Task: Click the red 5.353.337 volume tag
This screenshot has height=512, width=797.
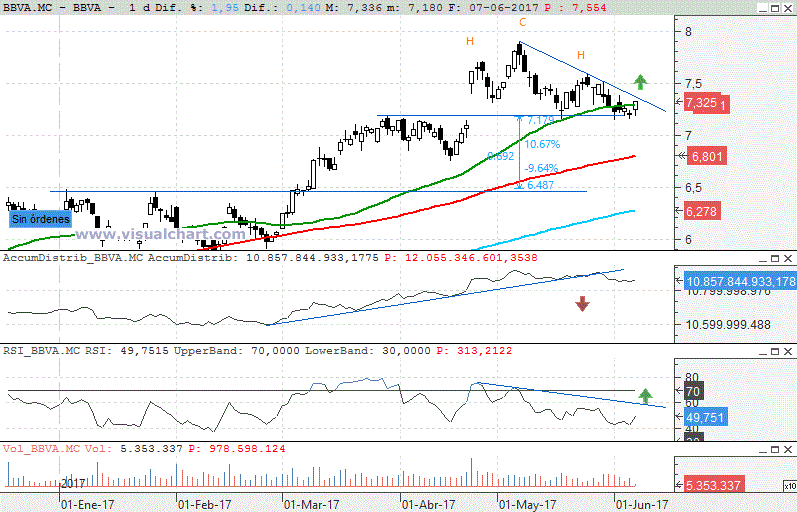Action: click(713, 485)
